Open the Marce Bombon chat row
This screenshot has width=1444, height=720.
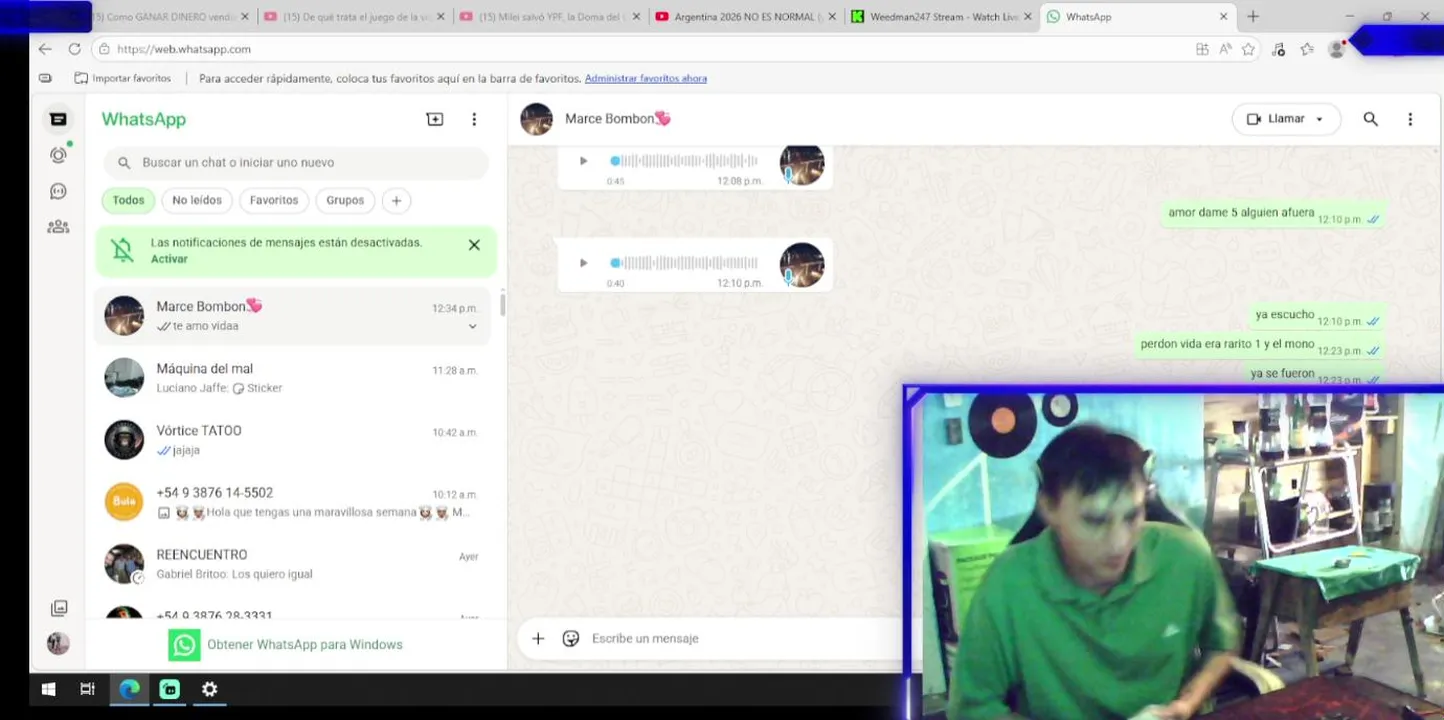292,316
